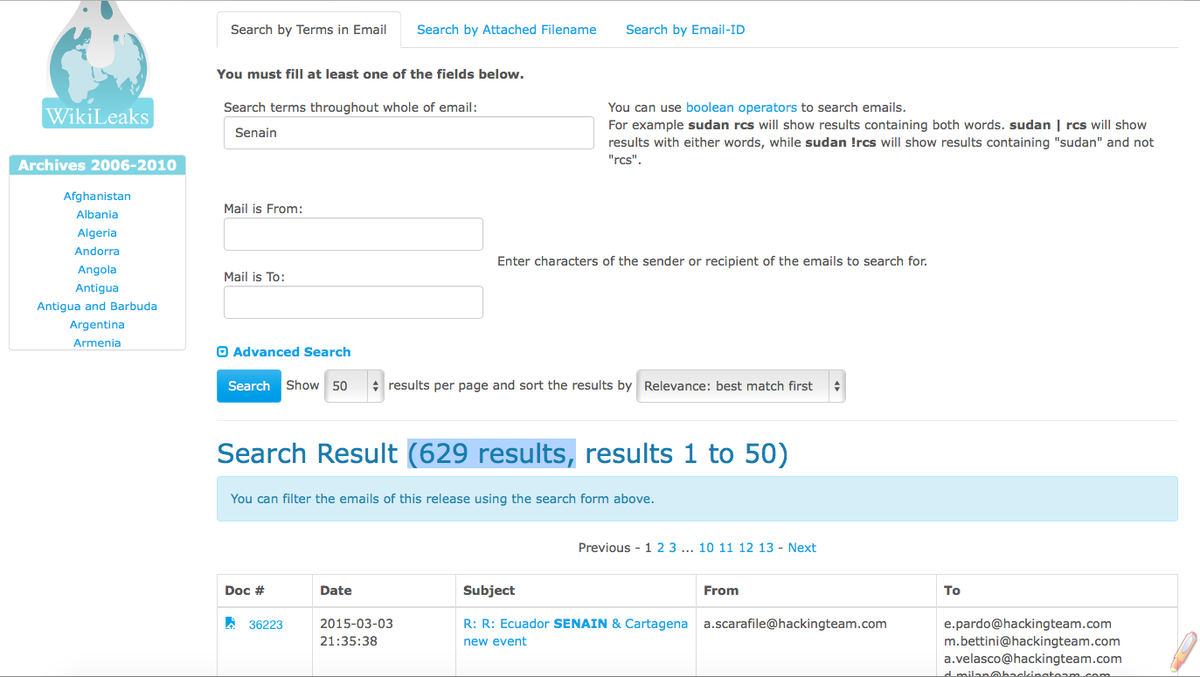Viewport: 1200px width, 677px height.
Task: Select Armenia in the archives list
Action: click(97, 342)
